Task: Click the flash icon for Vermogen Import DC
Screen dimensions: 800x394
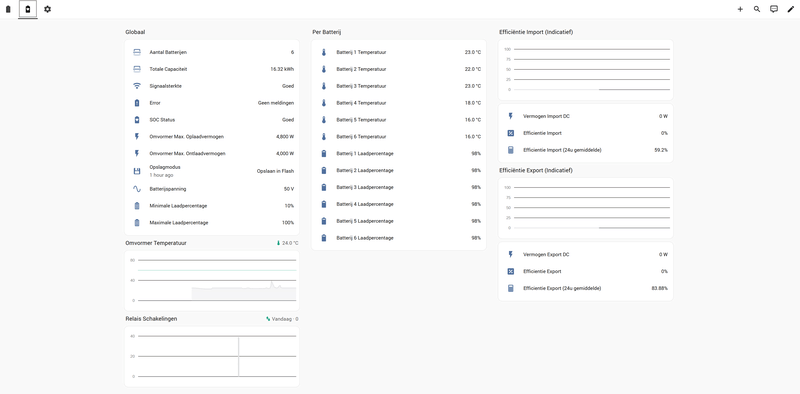Action: tap(510, 116)
